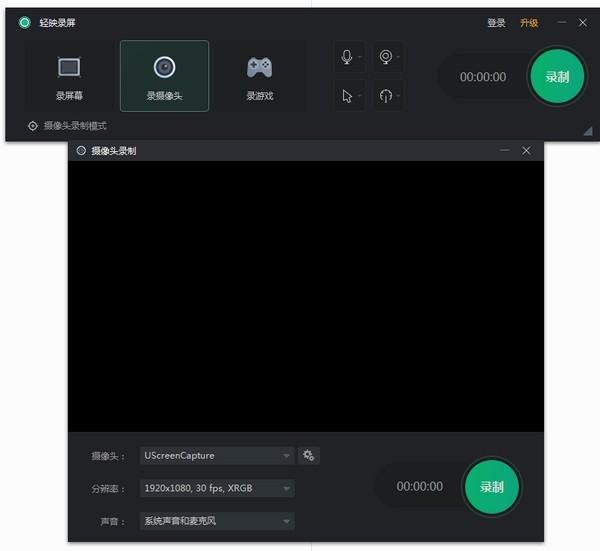Viewport: 600px width, 551px height.
Task: Open the 声音 audio source dropdown
Action: [x=217, y=521]
